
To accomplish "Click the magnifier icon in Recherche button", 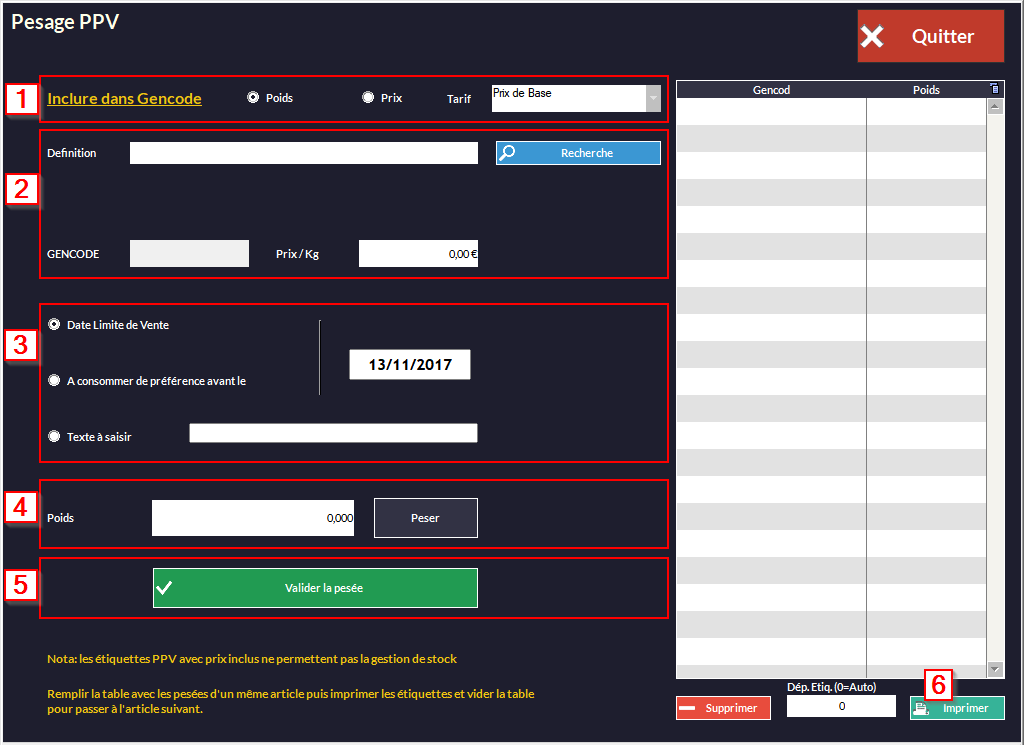I will coord(507,153).
